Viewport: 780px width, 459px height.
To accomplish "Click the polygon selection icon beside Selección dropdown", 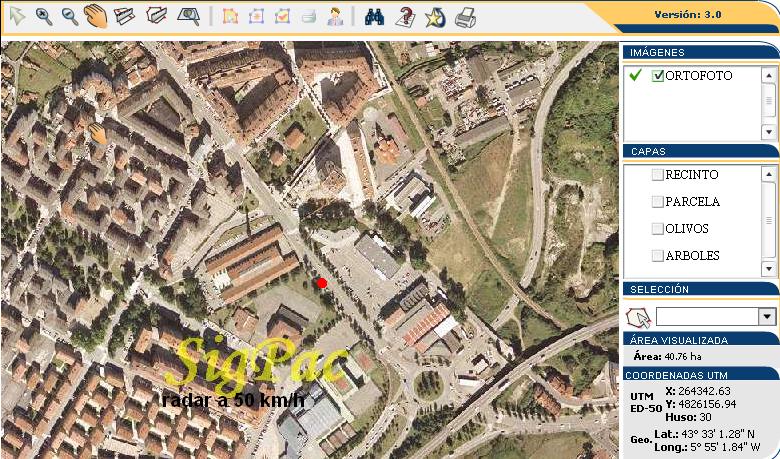I will (x=637, y=317).
